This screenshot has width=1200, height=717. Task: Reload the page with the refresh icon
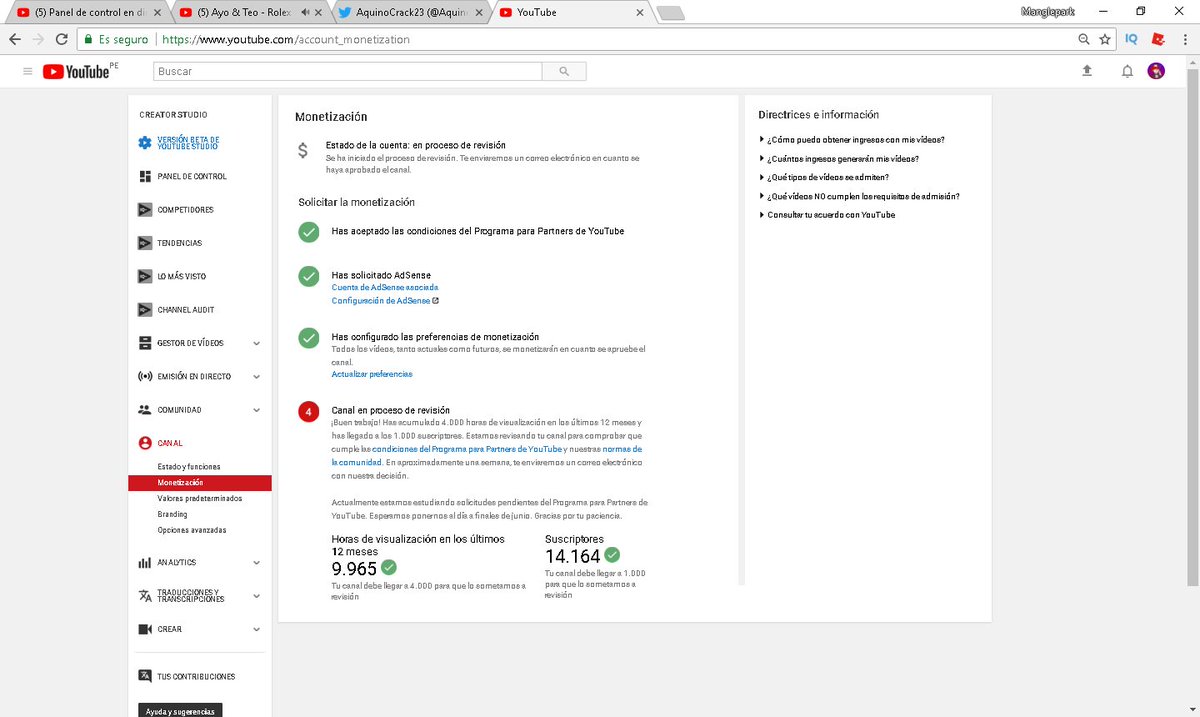63,39
